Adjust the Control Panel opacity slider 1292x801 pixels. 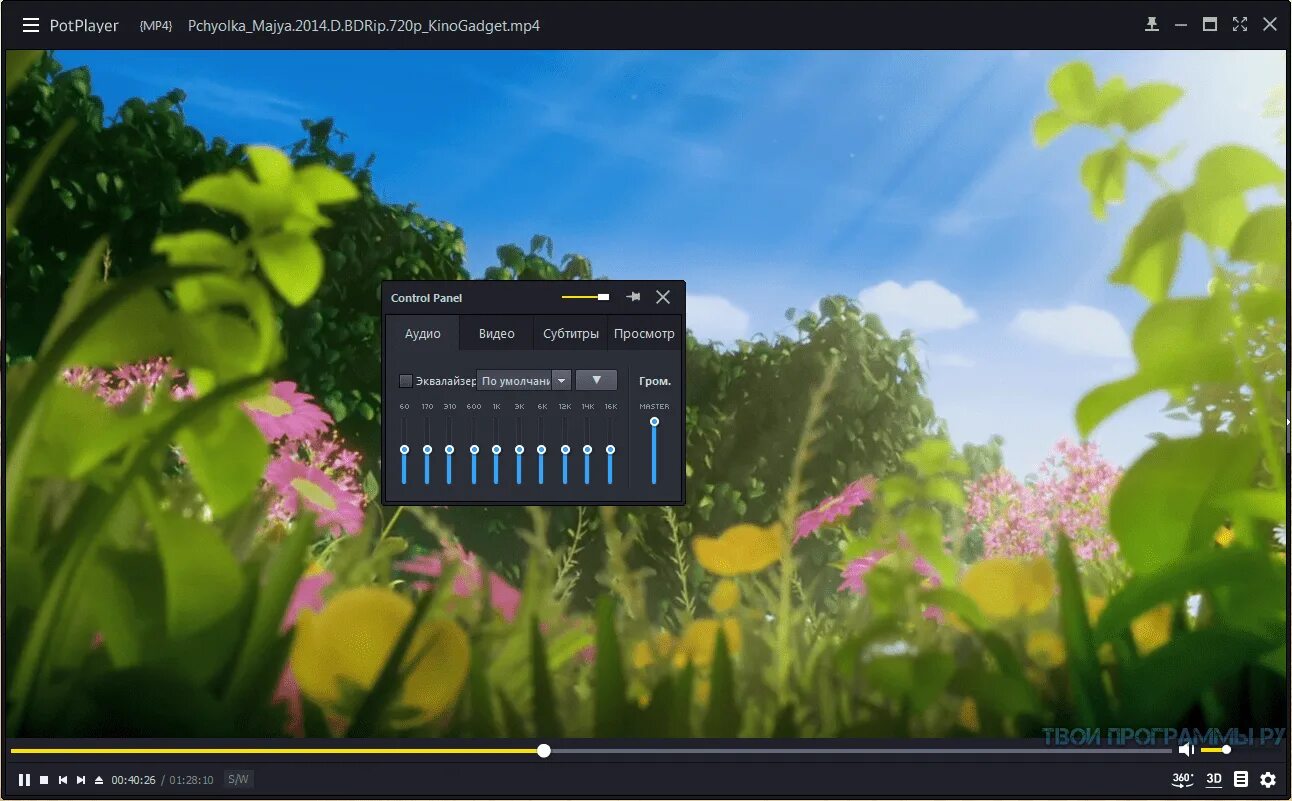585,297
